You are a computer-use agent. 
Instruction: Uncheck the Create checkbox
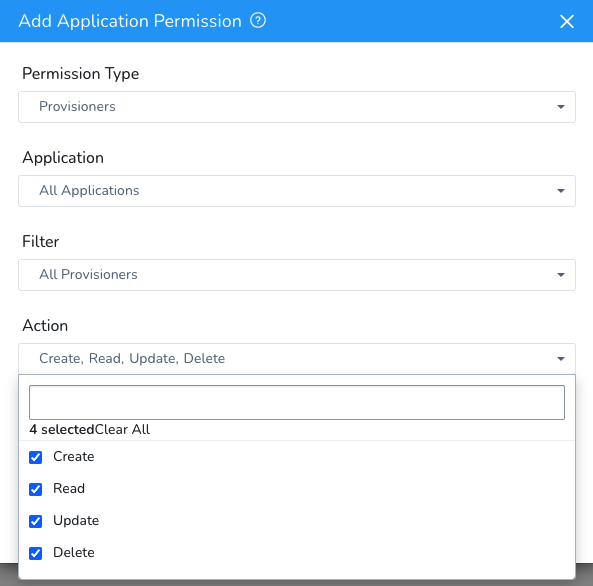pyautogui.click(x=36, y=457)
